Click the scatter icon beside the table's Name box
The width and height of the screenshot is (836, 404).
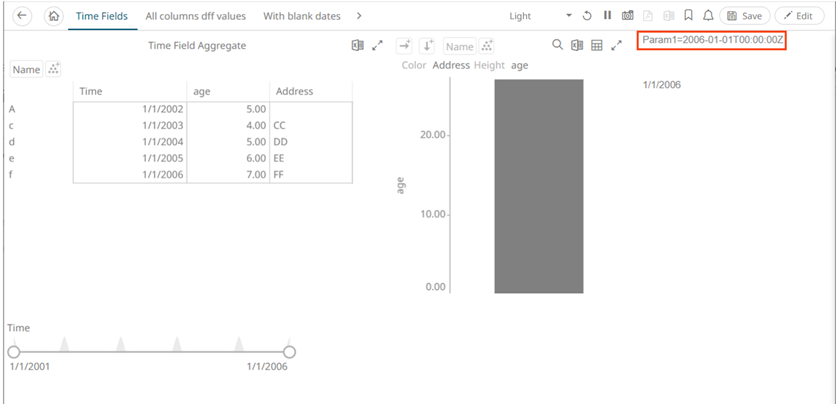point(53,69)
